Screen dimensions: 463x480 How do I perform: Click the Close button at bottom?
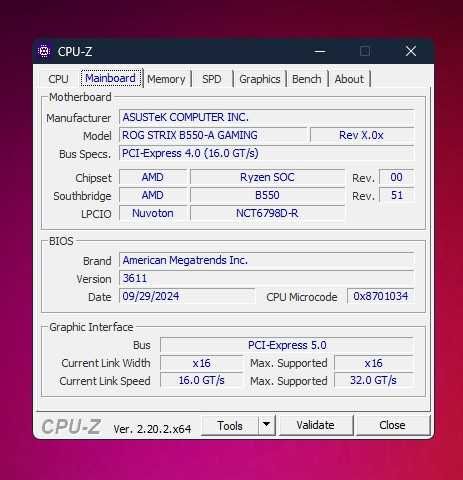pyautogui.click(x=392, y=425)
